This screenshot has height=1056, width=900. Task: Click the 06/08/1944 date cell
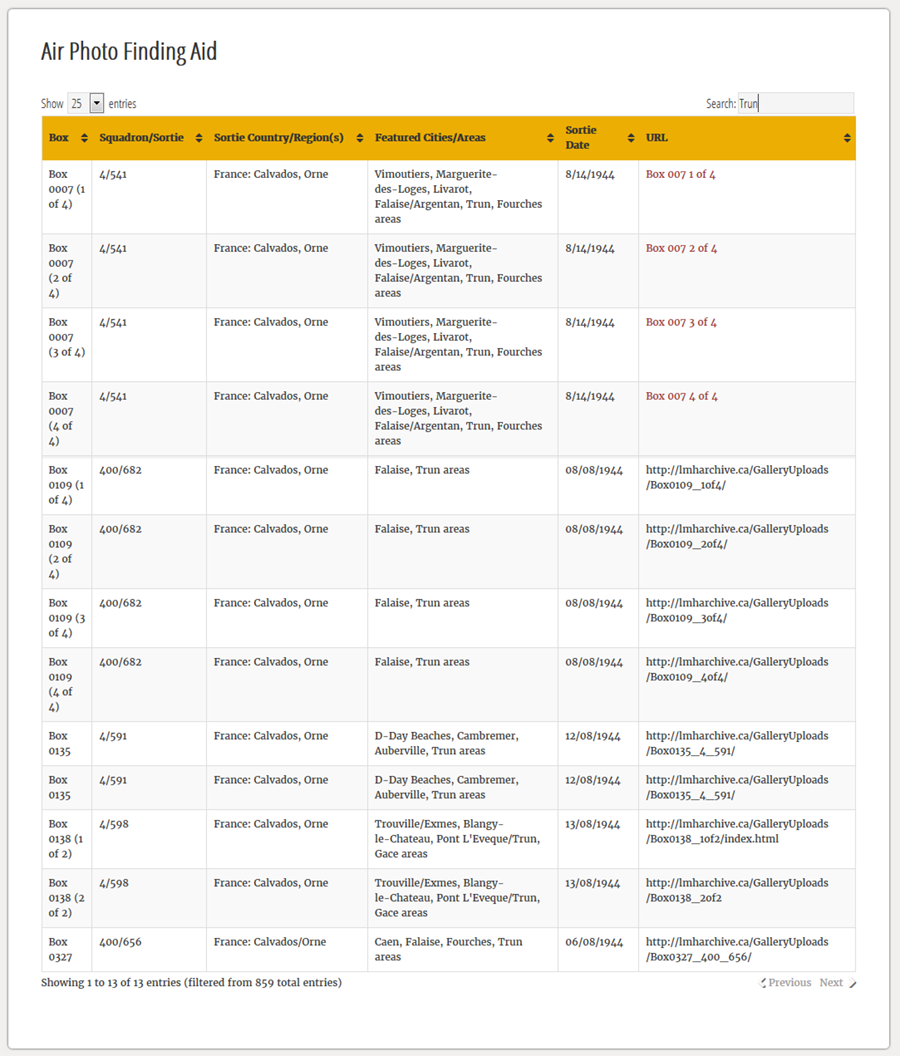[598, 950]
